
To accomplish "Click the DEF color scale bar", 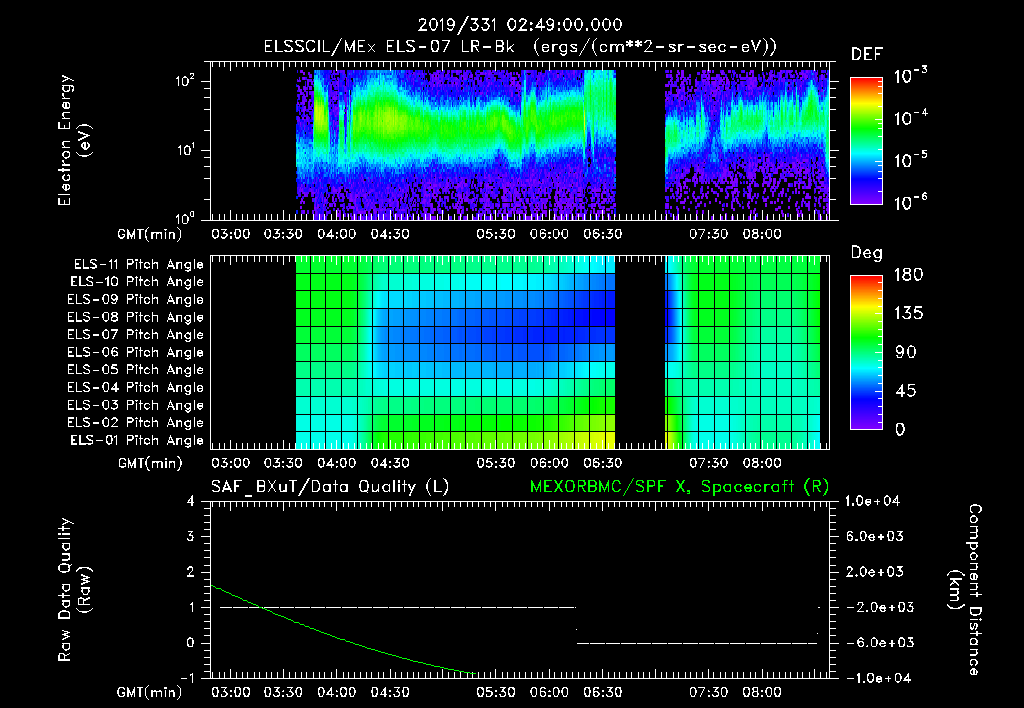I will pyautogui.click(x=866, y=141).
